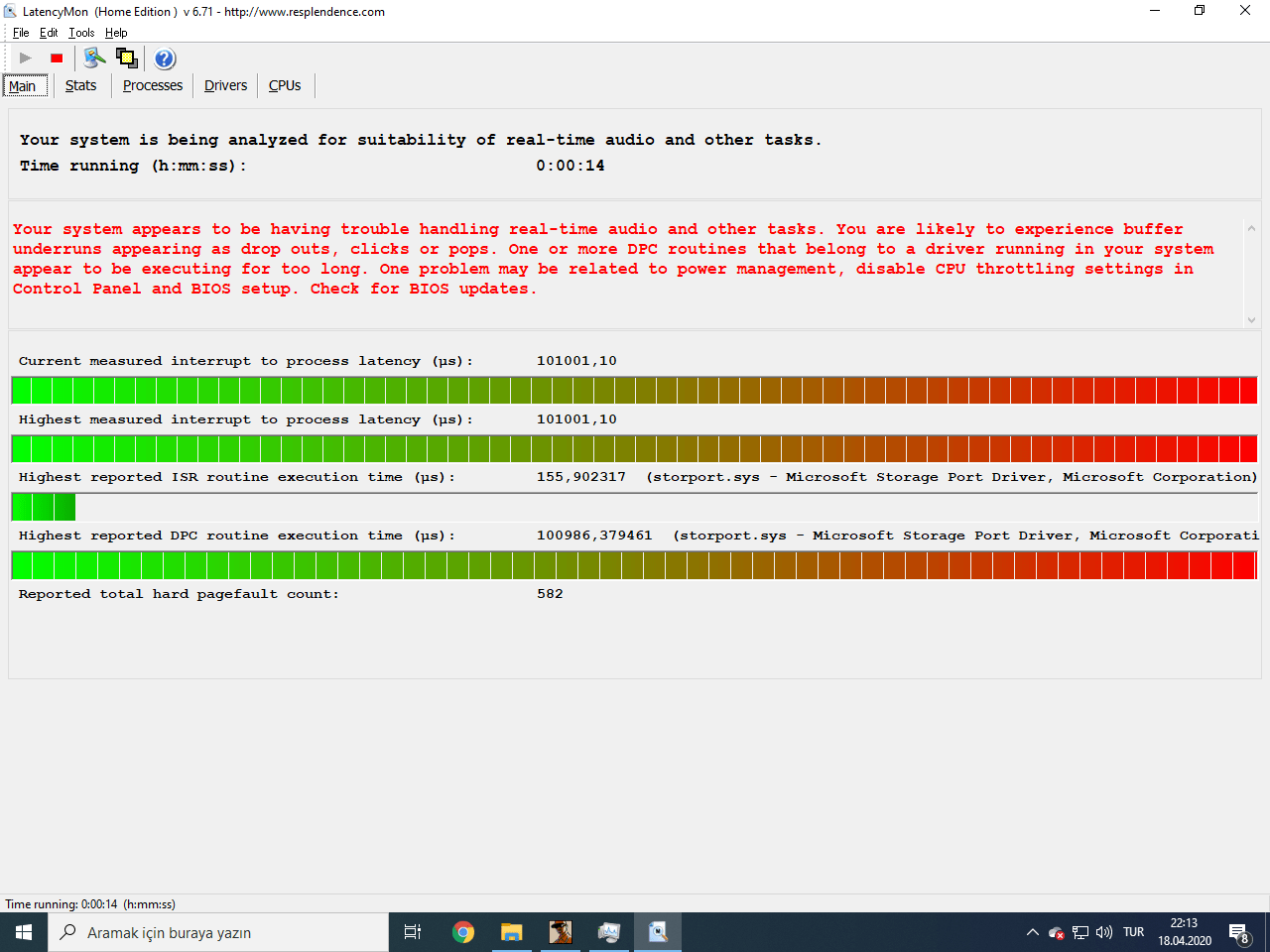
Task: Show hidden system tray icons
Action: 1032,932
